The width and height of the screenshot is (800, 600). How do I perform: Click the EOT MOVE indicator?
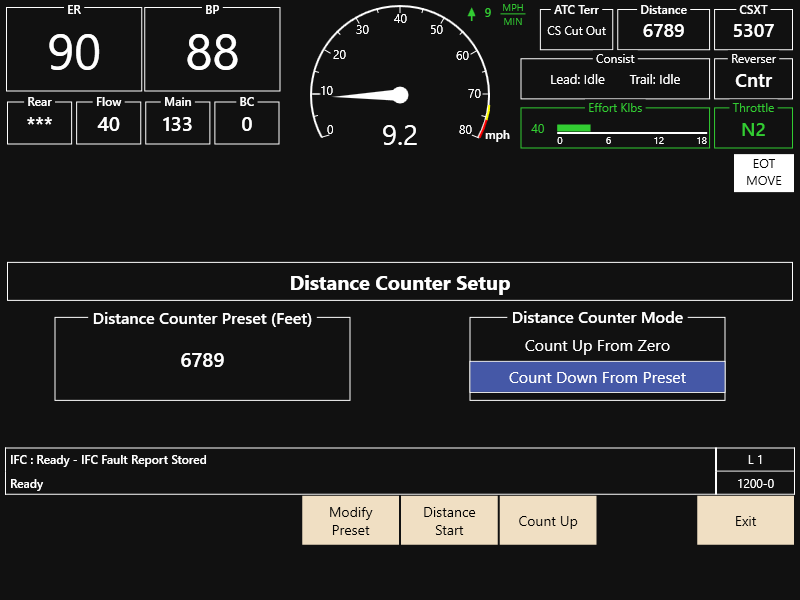click(762, 172)
